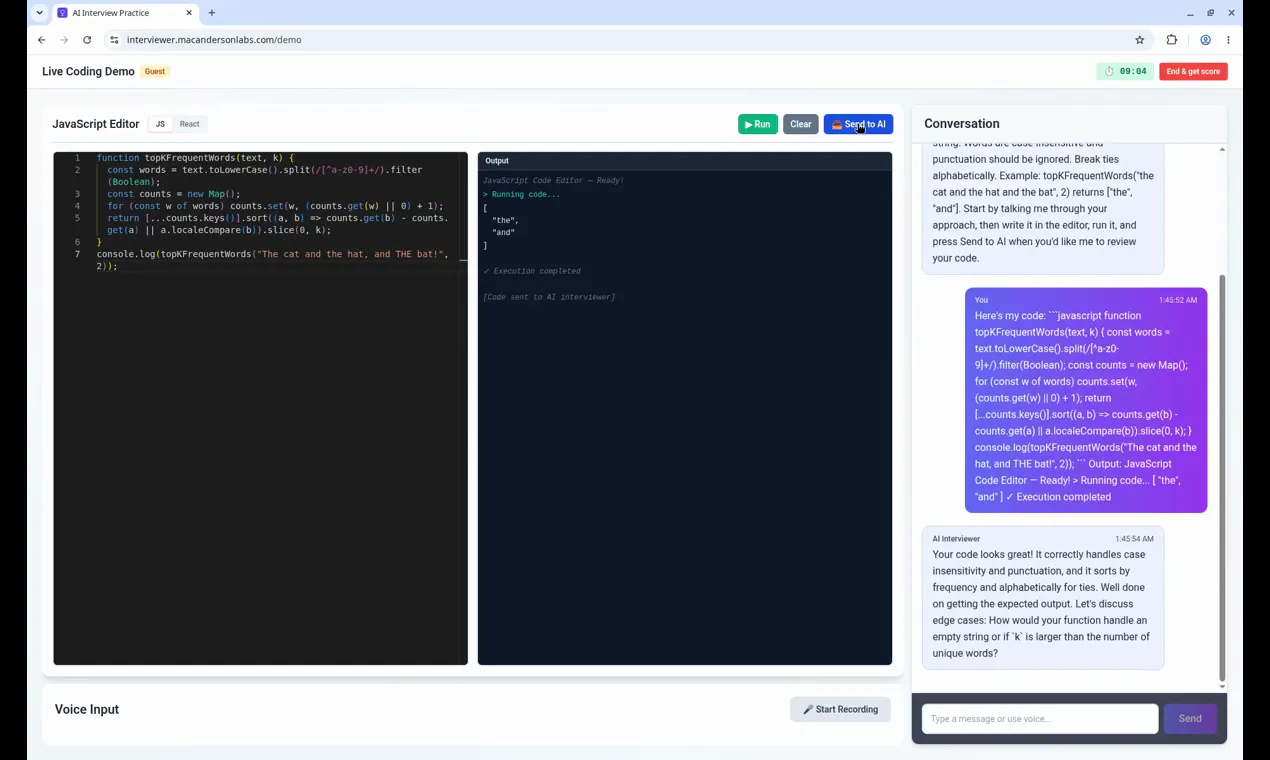Click the Guest badge

pyautogui.click(x=155, y=71)
